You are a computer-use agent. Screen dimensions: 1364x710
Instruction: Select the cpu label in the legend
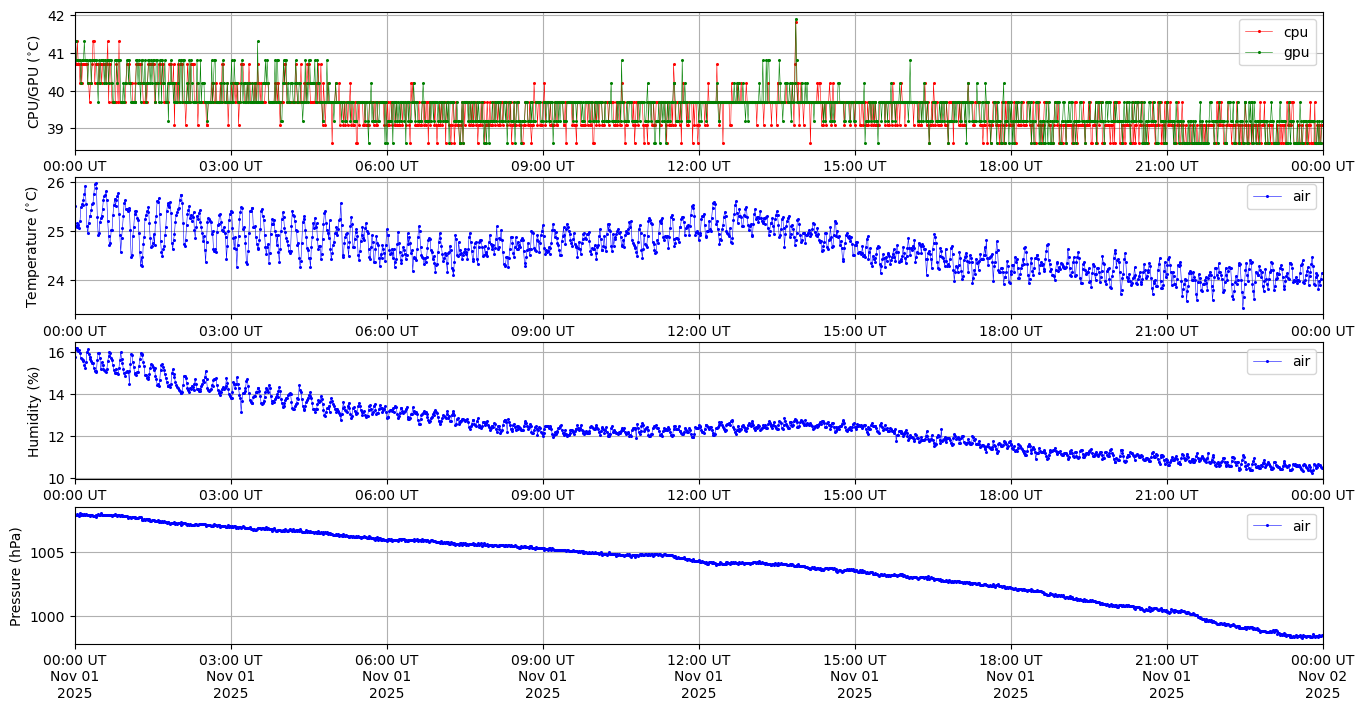coord(1295,32)
